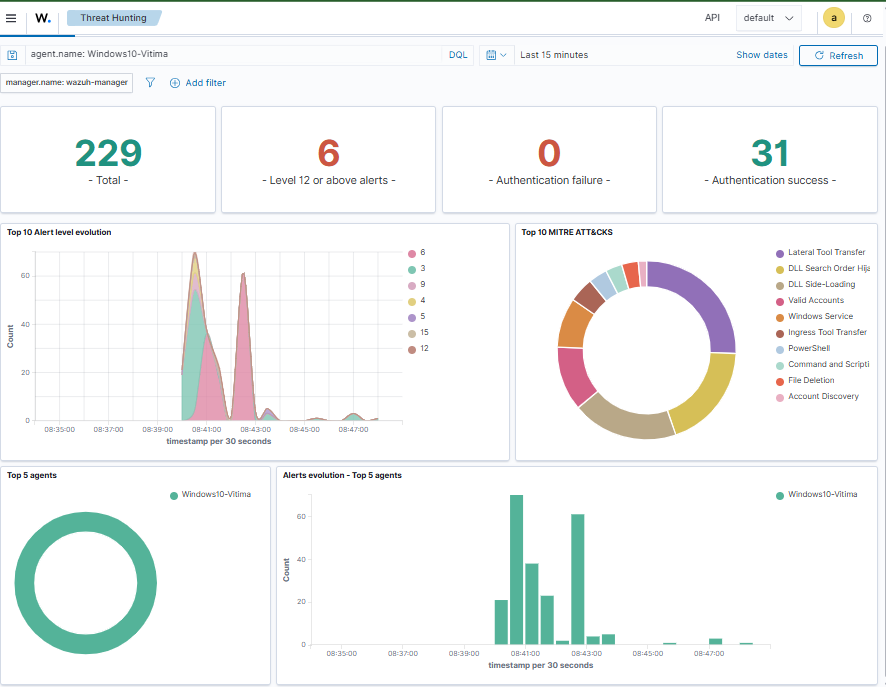Open the calendar quick time menu
The image size is (886, 687).
tap(496, 55)
